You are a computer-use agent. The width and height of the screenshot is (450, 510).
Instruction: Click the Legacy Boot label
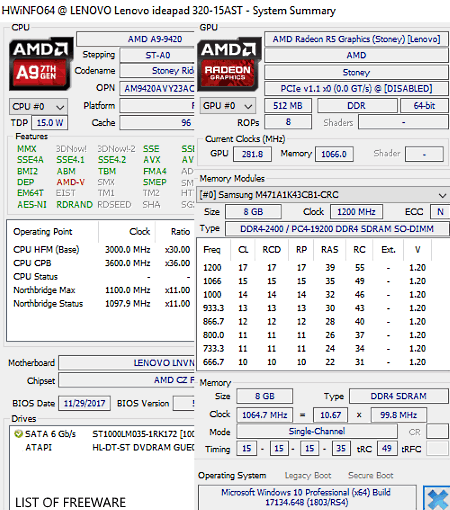point(308,475)
